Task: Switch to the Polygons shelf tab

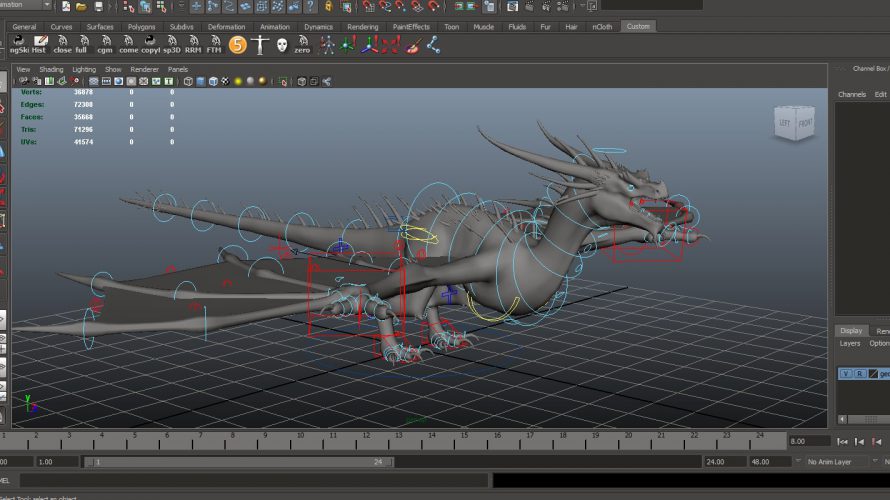Action: (141, 26)
